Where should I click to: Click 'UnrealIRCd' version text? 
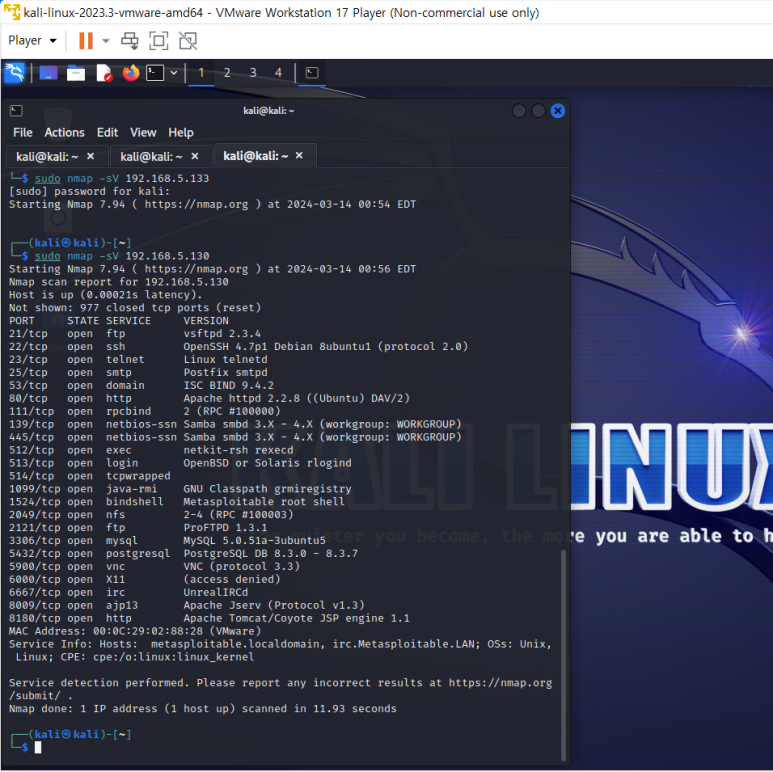215,592
